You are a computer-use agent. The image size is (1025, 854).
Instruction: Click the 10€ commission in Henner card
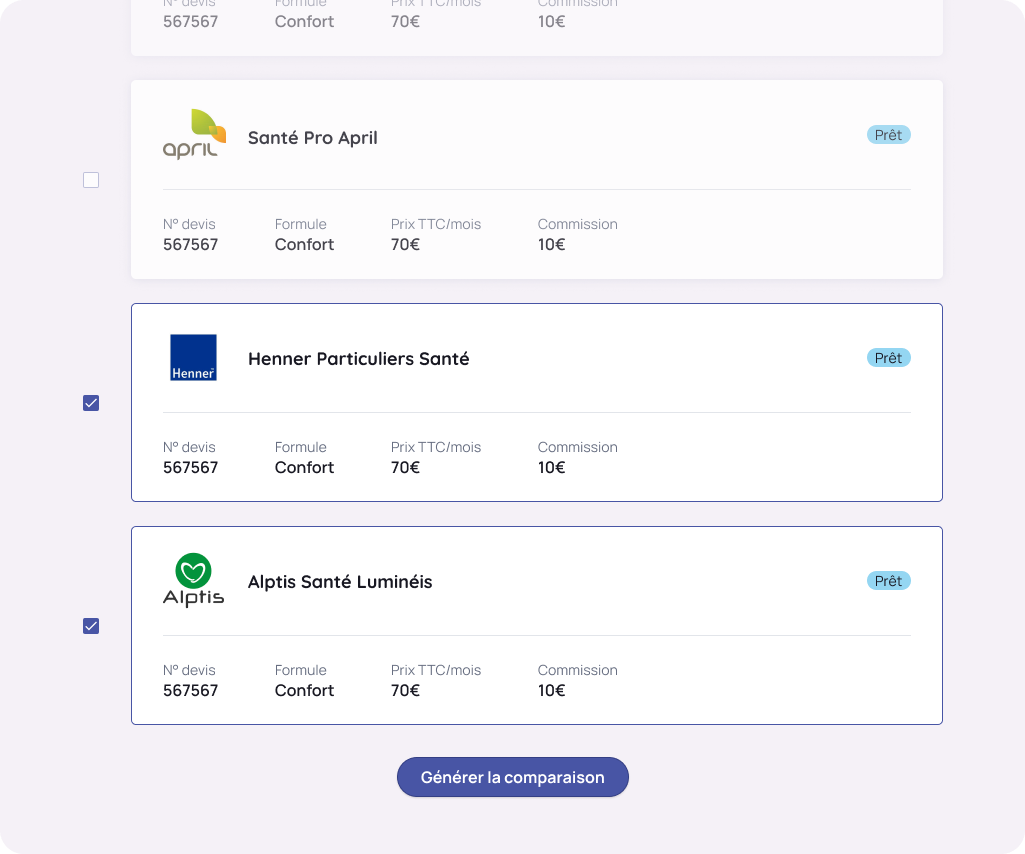[x=551, y=468]
